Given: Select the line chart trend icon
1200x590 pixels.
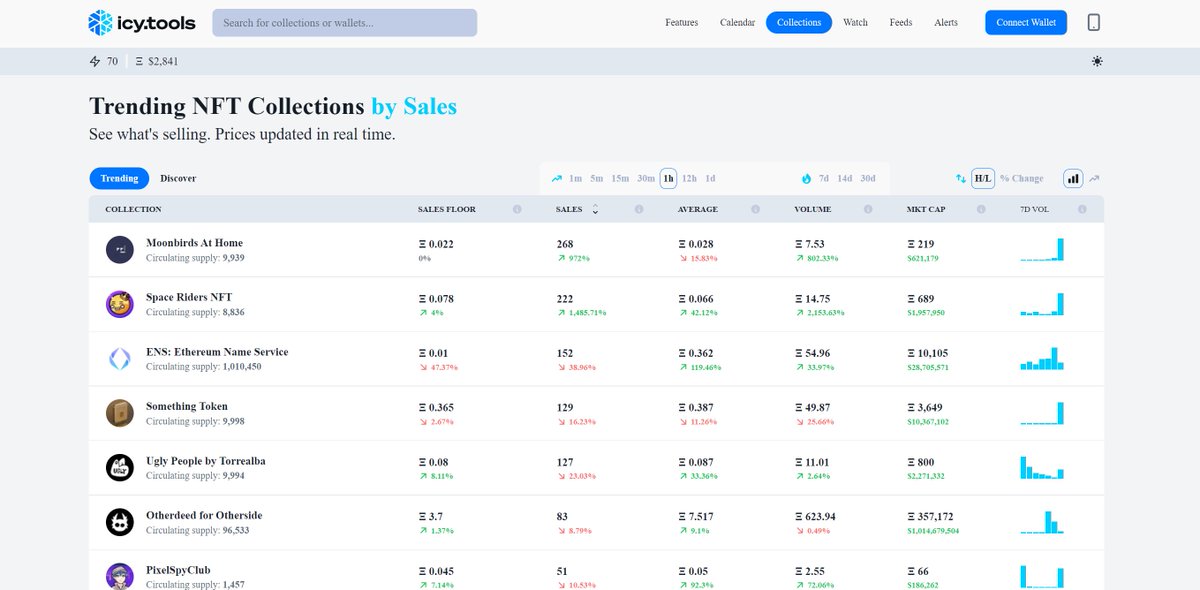Looking at the screenshot, I should click(x=1094, y=178).
